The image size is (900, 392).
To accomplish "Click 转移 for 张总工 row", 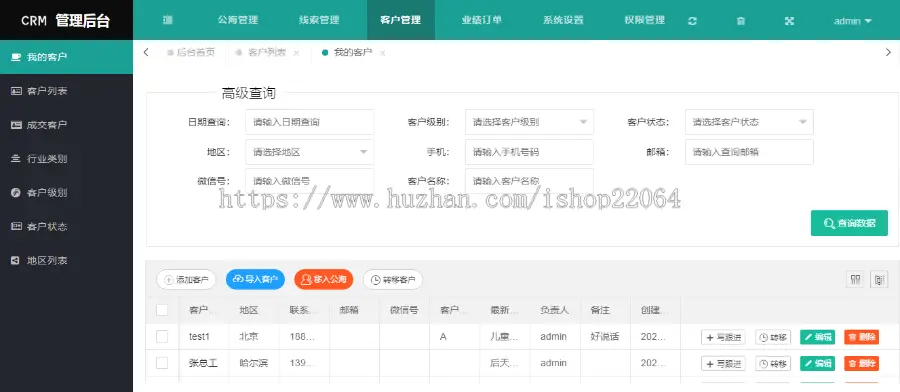I will tap(773, 363).
